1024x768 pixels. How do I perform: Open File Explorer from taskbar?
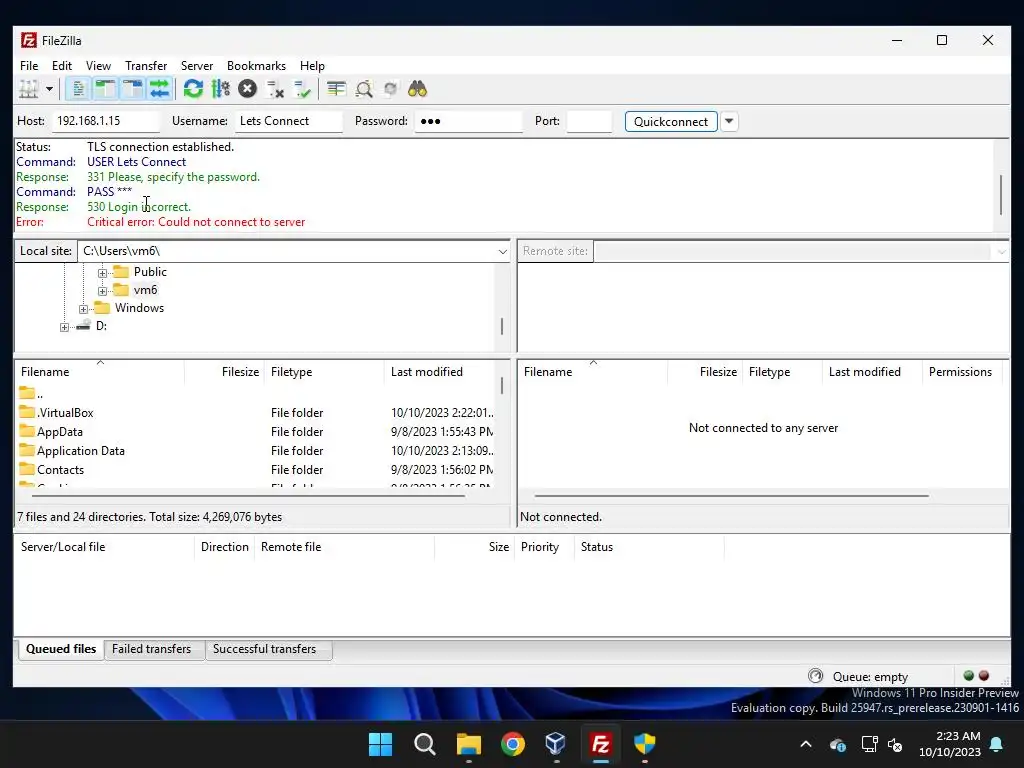468,744
